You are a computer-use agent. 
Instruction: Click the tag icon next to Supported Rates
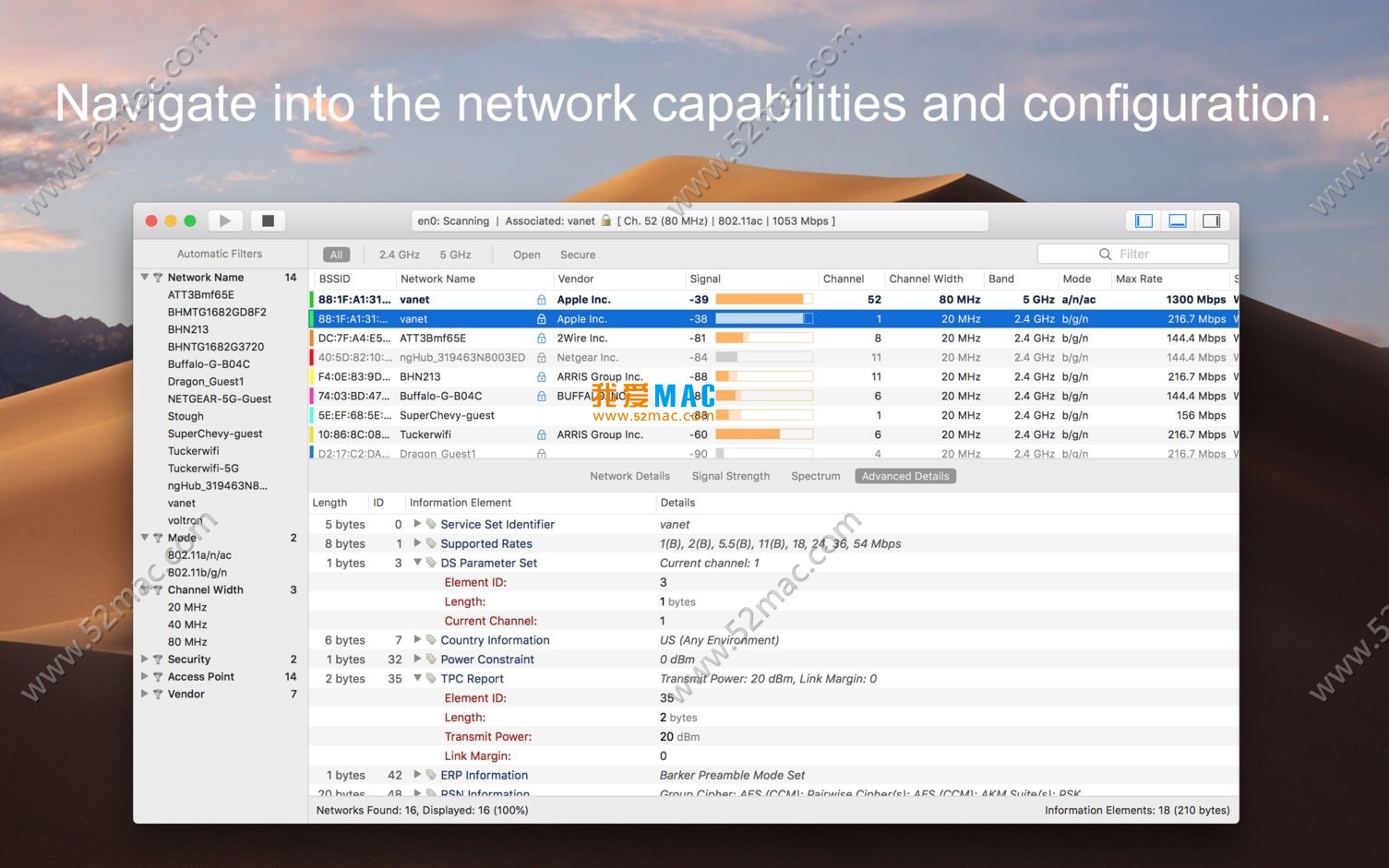tap(431, 544)
